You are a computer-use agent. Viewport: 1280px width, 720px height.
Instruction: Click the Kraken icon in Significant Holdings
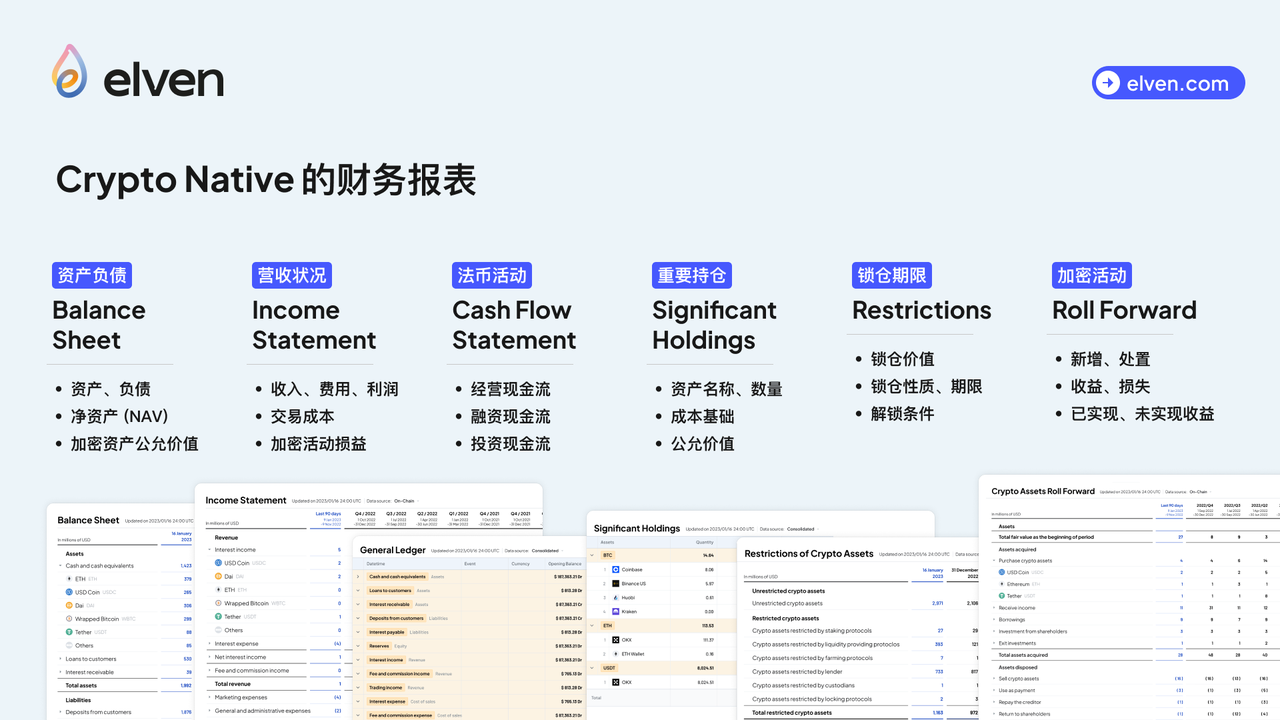pyautogui.click(x=615, y=611)
